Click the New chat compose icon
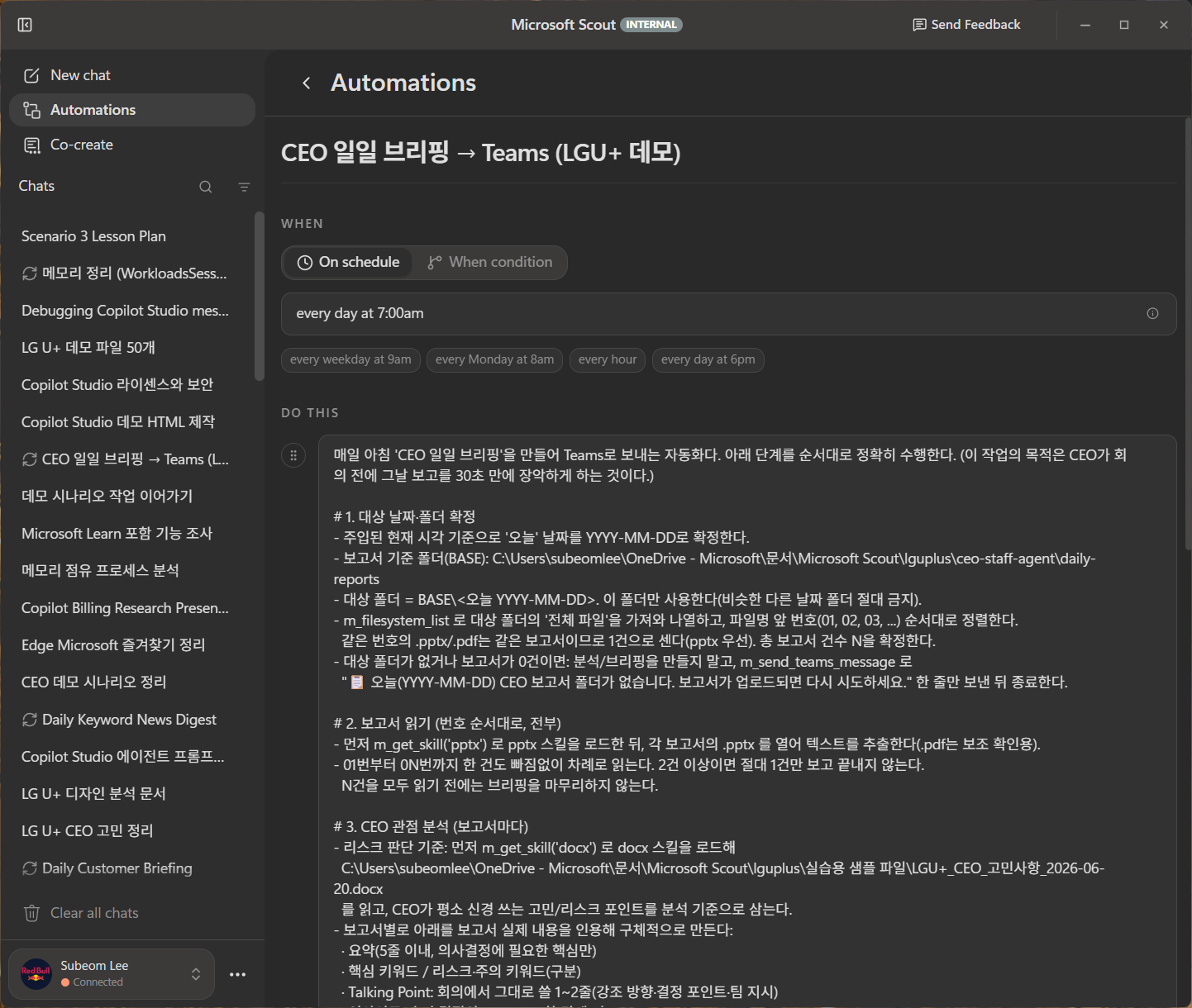Image resolution: width=1192 pixels, height=1008 pixels. coord(31,76)
